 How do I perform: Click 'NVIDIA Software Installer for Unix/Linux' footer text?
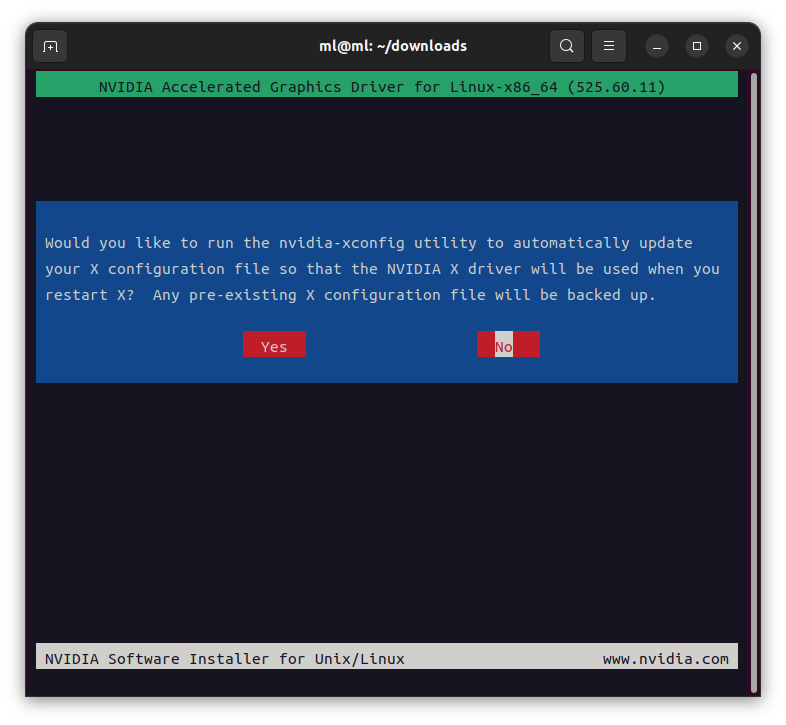pos(225,658)
